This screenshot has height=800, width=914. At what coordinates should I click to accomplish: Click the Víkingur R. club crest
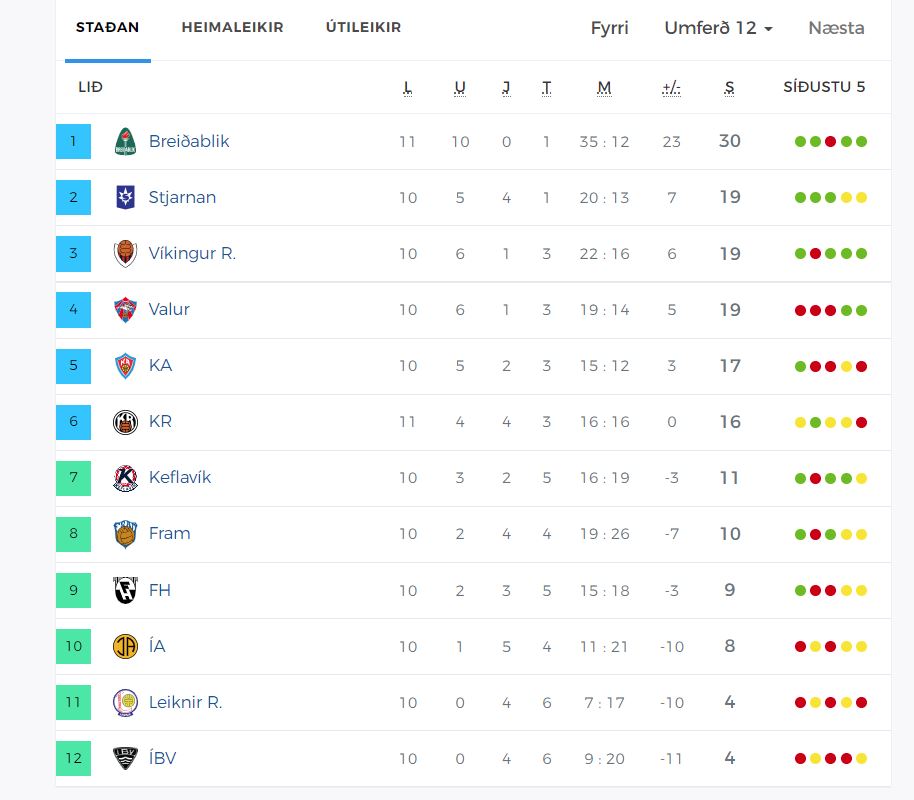pos(125,254)
